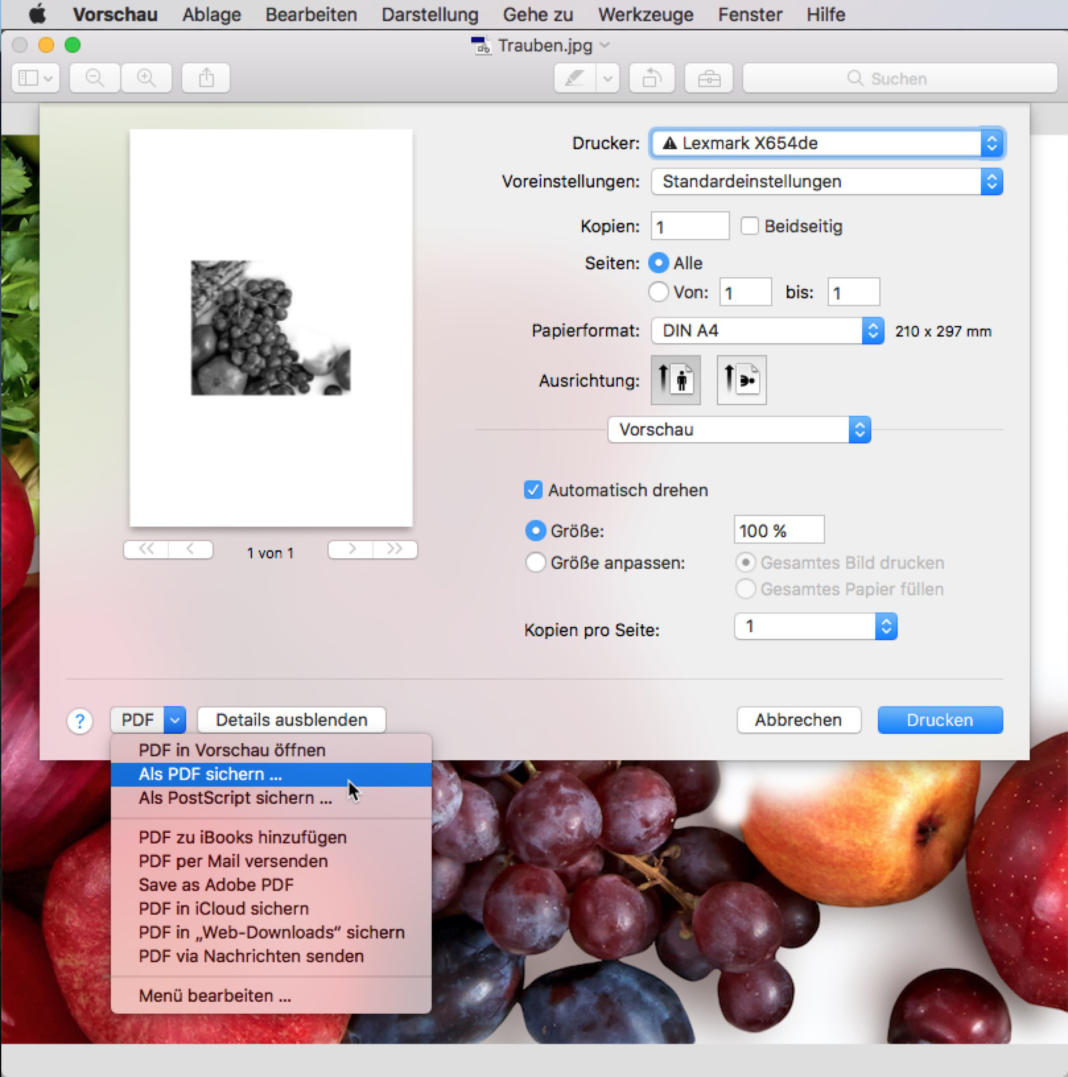
Task: Select landscape orientation icon
Action: [741, 380]
